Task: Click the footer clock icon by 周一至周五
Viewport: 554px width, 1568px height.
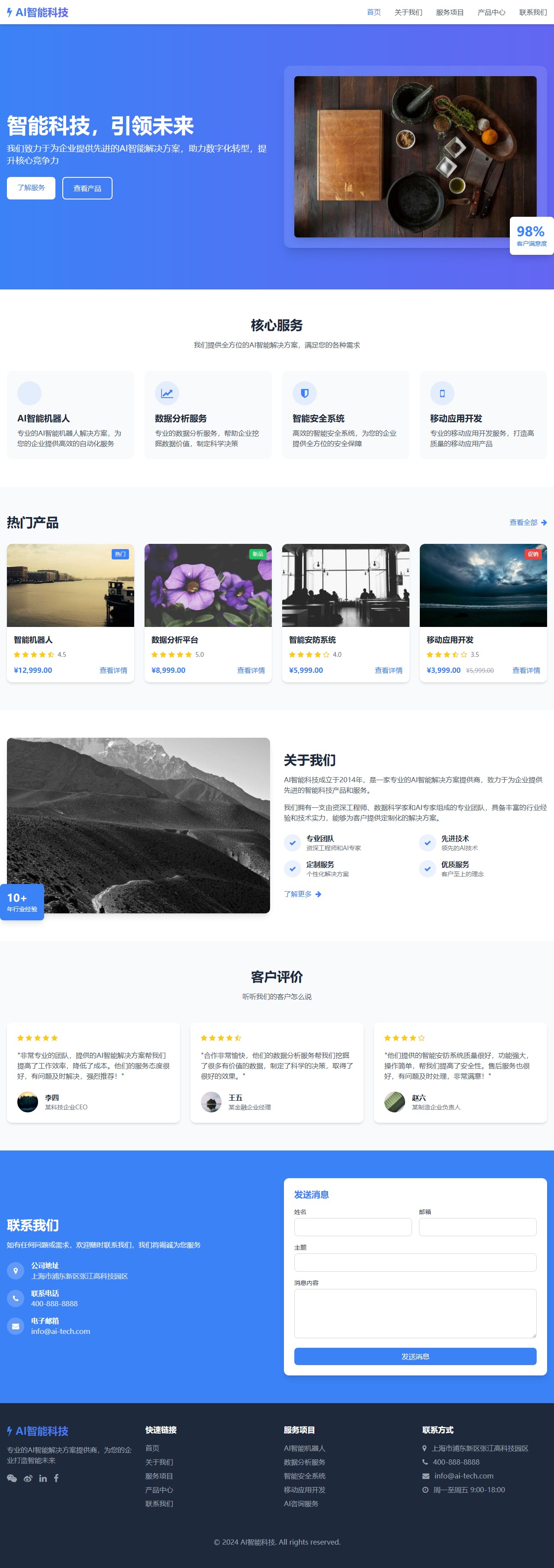Action: 425,1490
